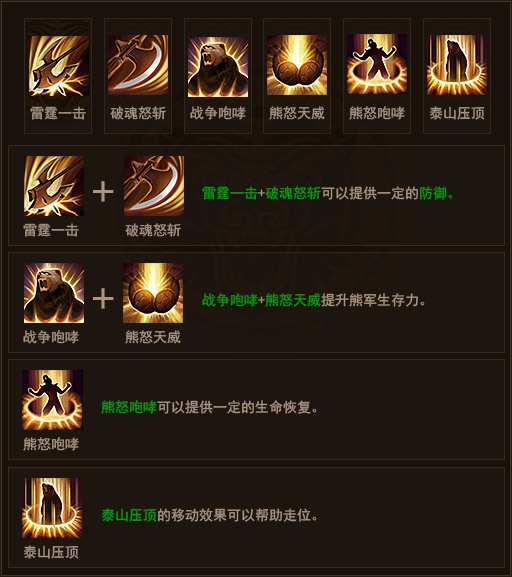This screenshot has width=512, height=577.
Task: Click the green 防御 keyword link
Action: [x=433, y=193]
